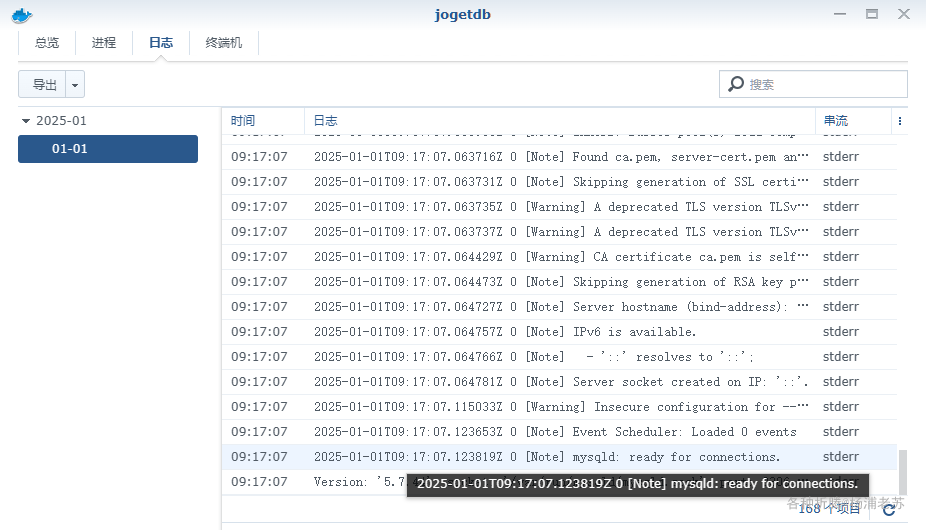Select the 01-01 date entry

(x=107, y=149)
